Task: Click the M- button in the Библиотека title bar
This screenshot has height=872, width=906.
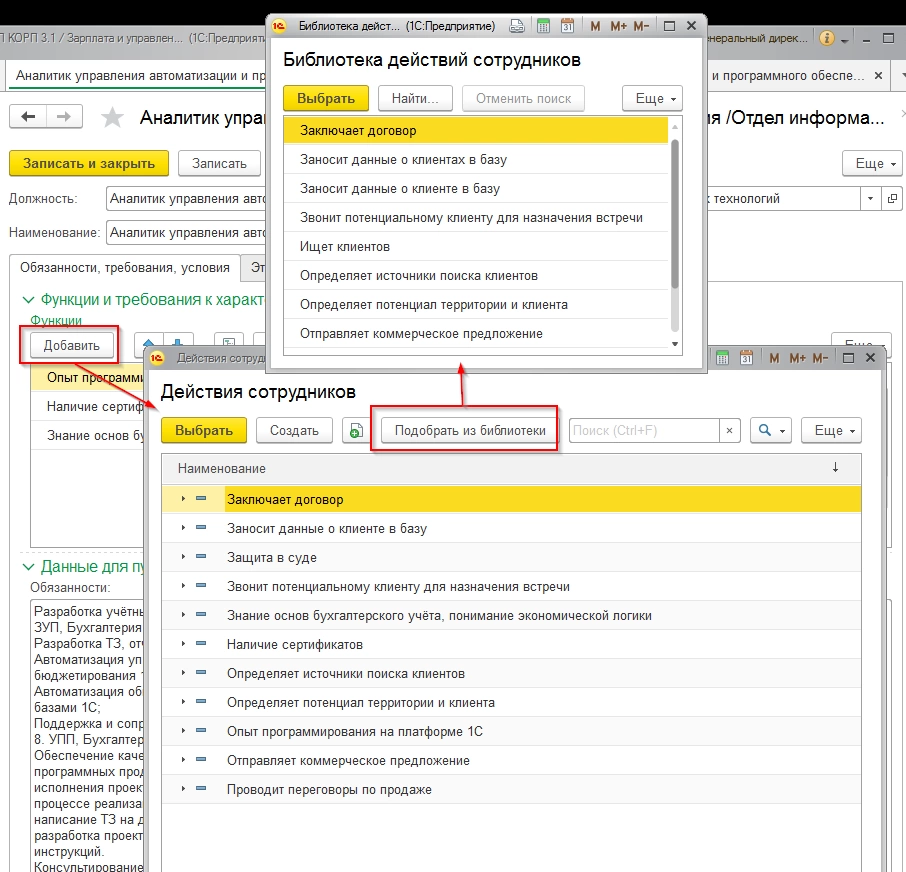Action: tap(641, 26)
